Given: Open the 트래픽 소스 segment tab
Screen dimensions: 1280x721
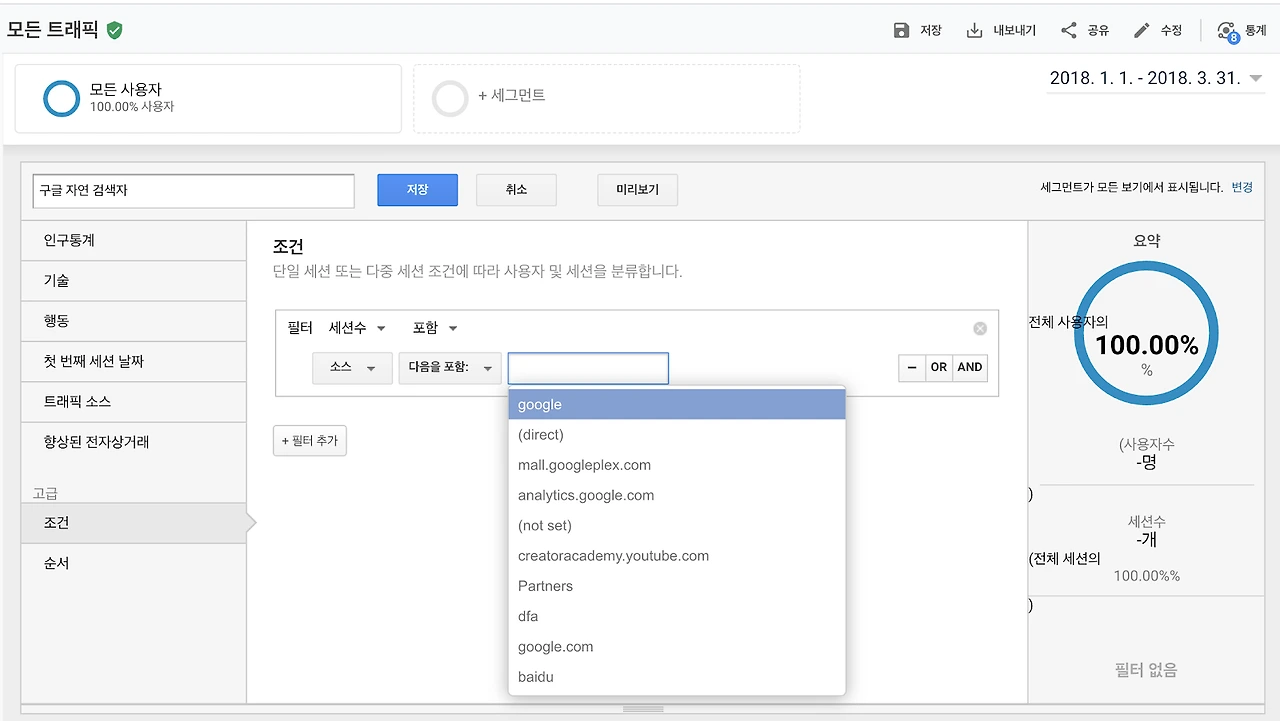Looking at the screenshot, I should (134, 401).
